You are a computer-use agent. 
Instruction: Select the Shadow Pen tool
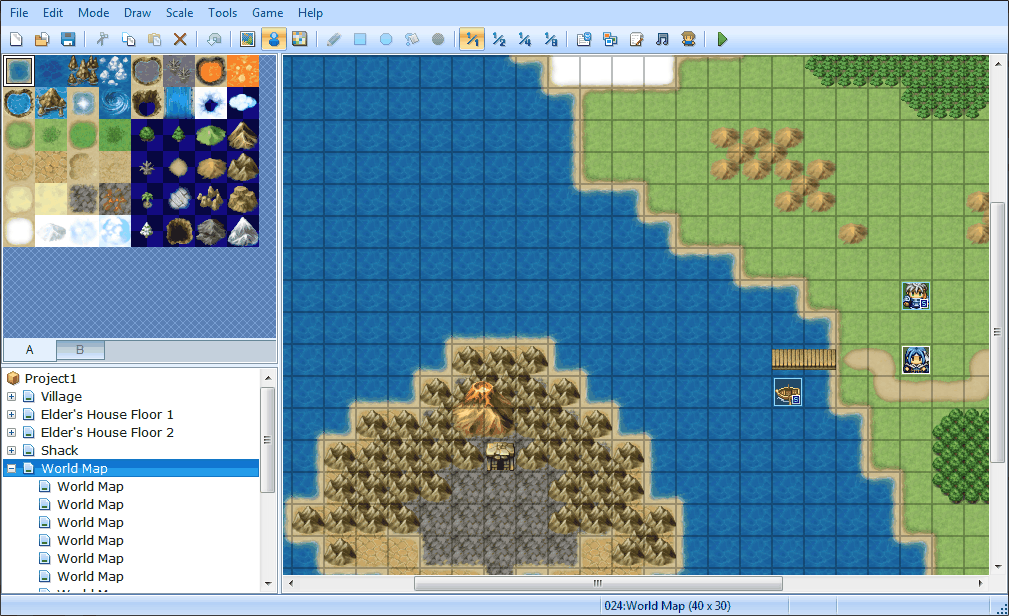[x=438, y=39]
